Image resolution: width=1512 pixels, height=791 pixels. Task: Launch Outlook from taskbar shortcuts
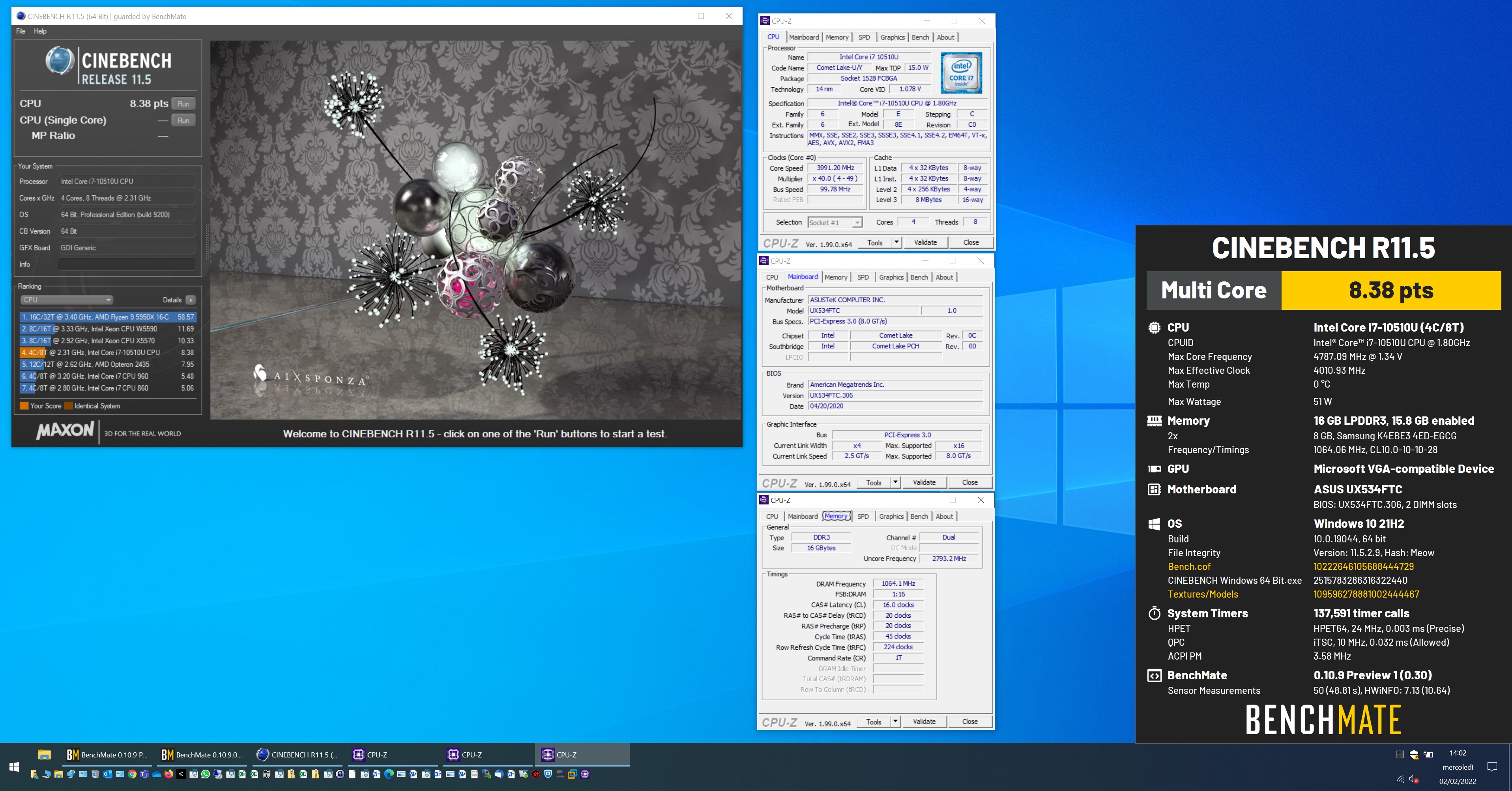point(107,774)
